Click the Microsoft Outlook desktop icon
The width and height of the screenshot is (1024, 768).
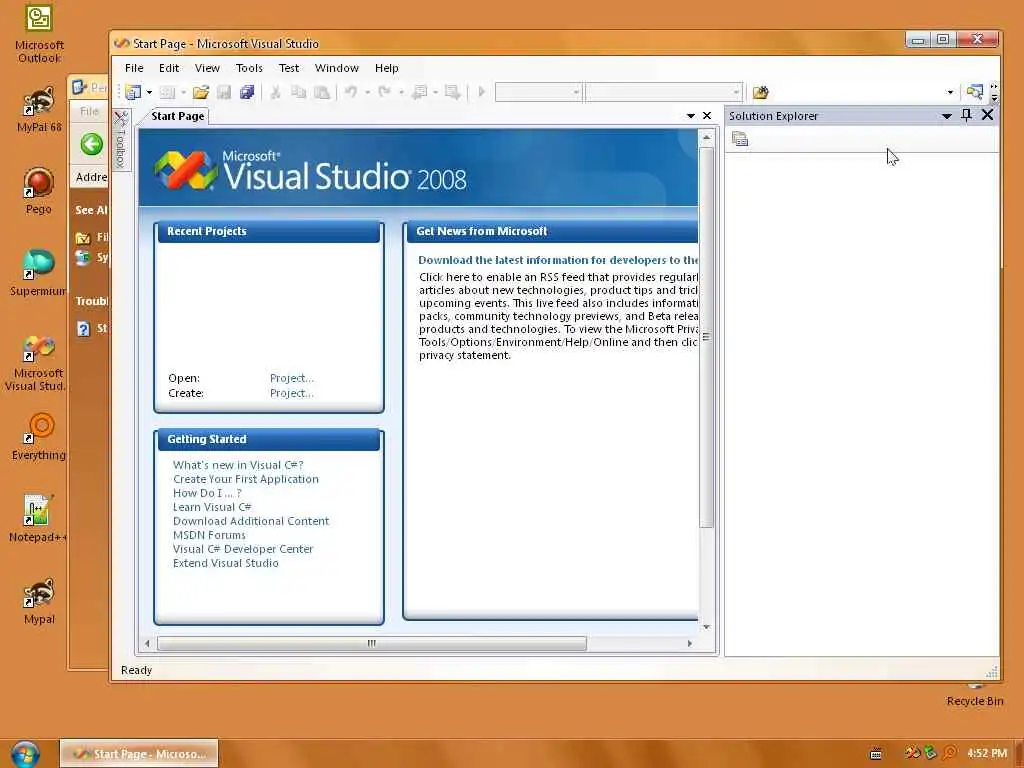pos(39,34)
